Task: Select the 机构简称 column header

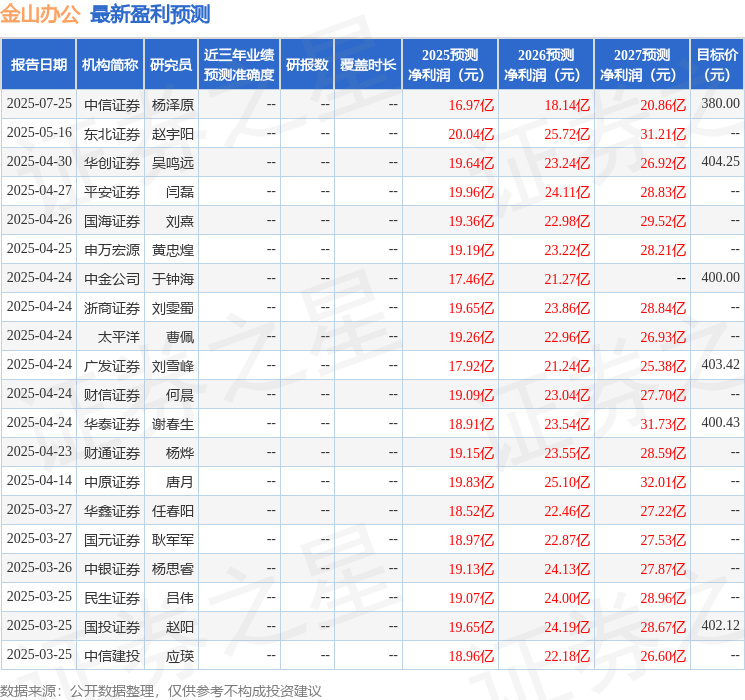Action: pyautogui.click(x=110, y=64)
